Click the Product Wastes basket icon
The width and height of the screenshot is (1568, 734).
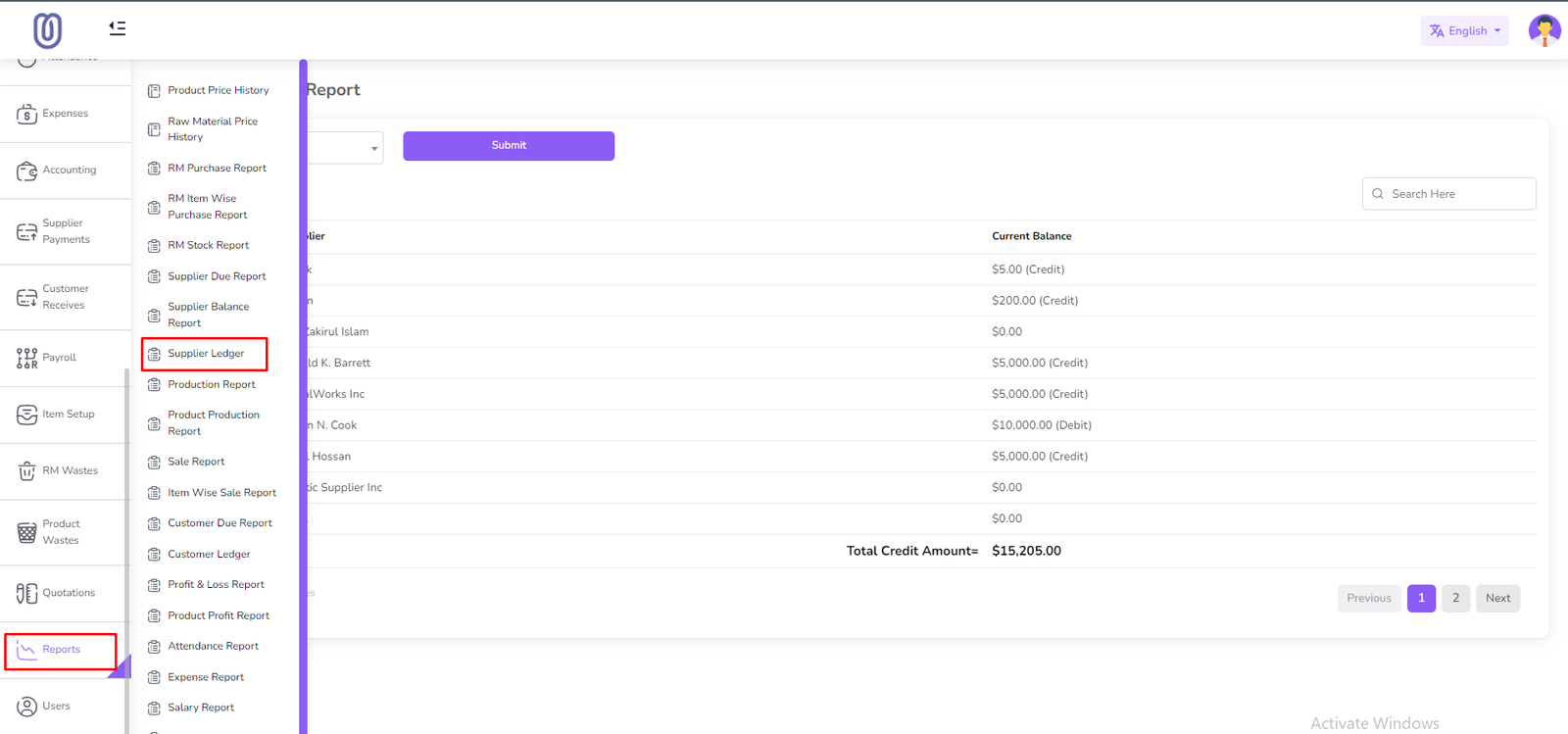(x=27, y=533)
